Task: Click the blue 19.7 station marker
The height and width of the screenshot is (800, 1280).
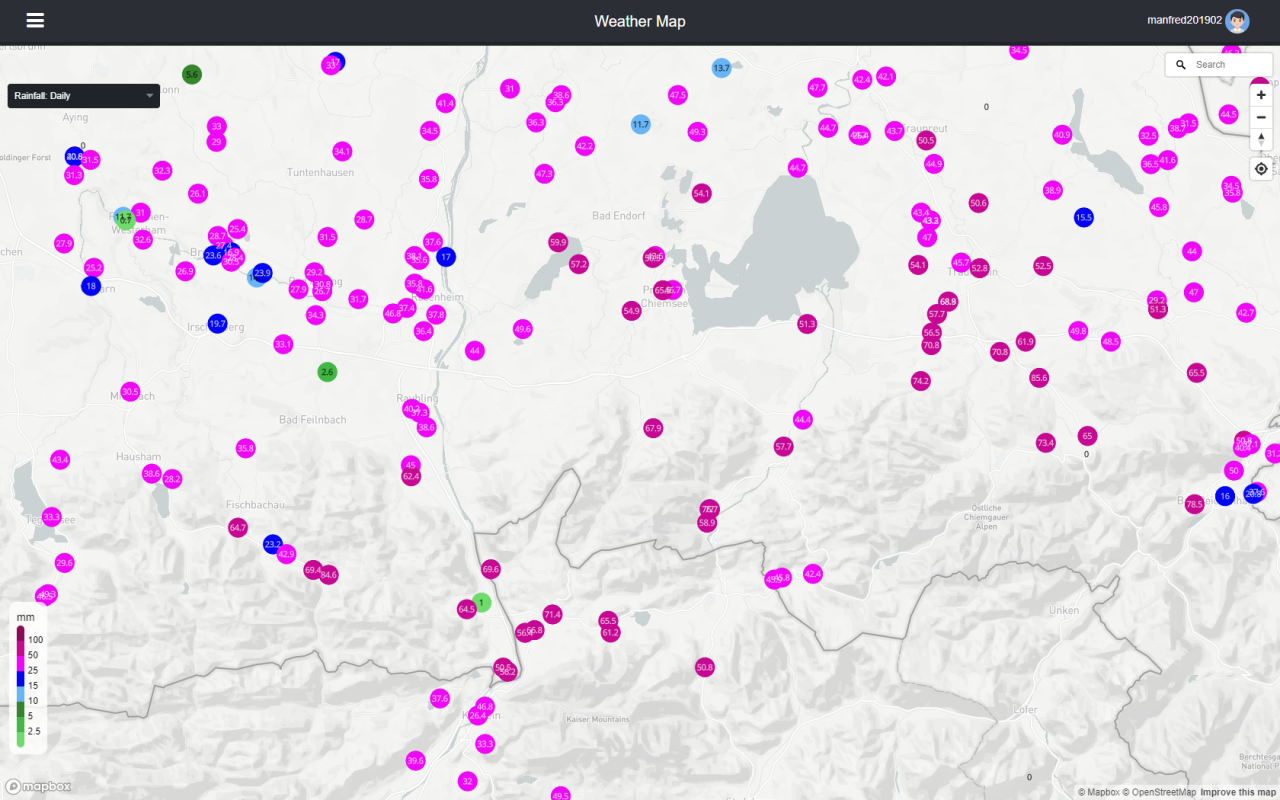Action: click(217, 323)
